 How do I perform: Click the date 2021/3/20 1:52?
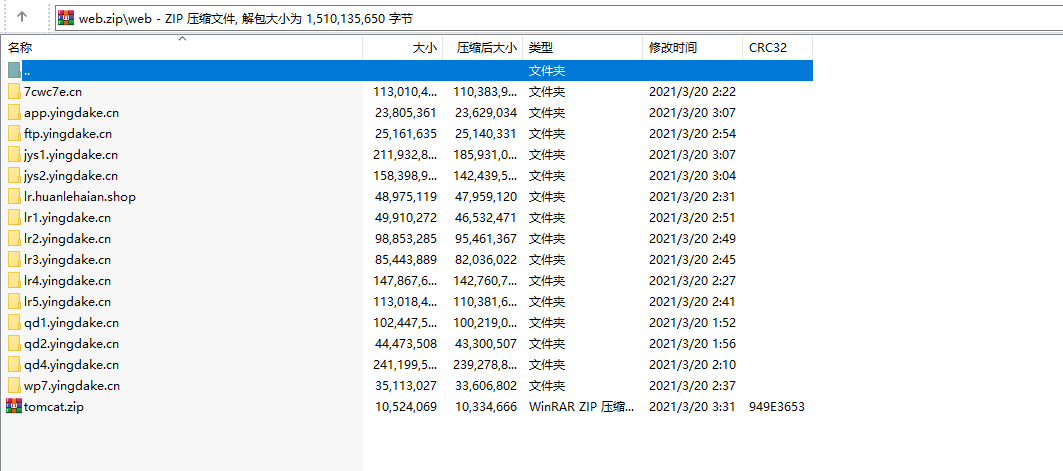point(692,323)
